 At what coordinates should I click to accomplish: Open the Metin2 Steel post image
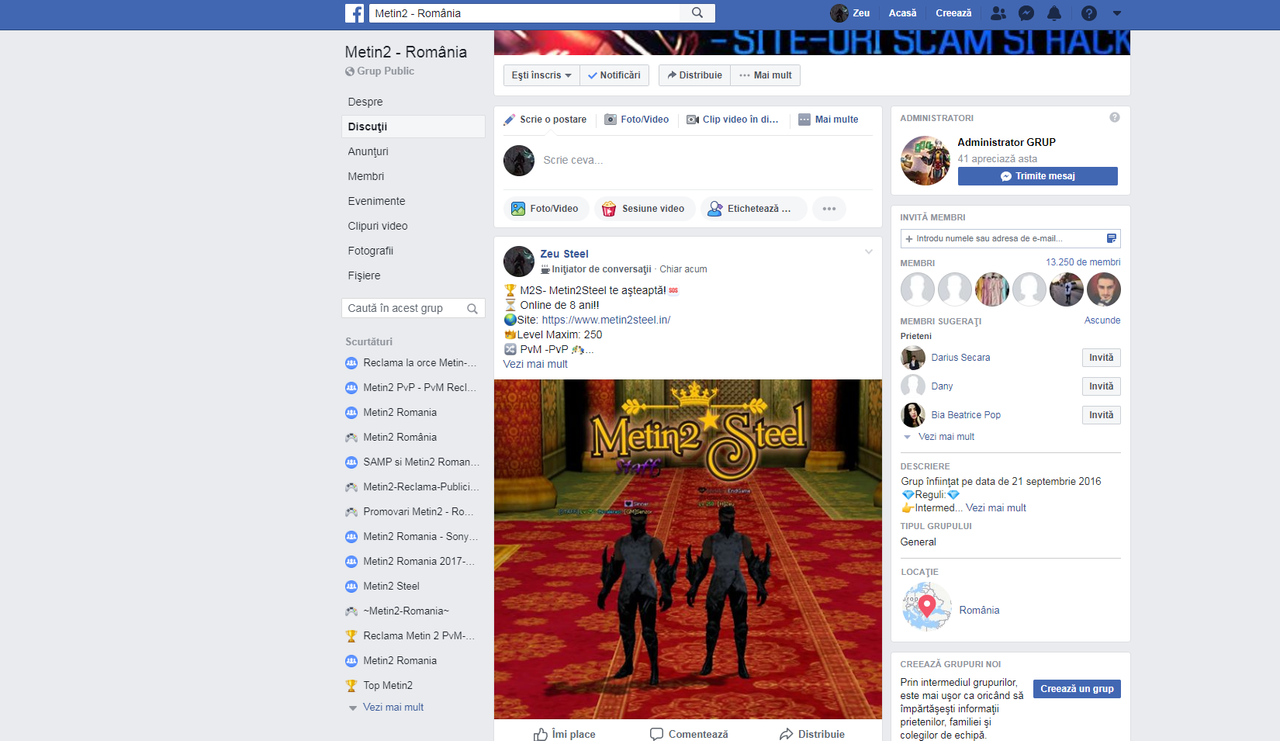(688, 549)
